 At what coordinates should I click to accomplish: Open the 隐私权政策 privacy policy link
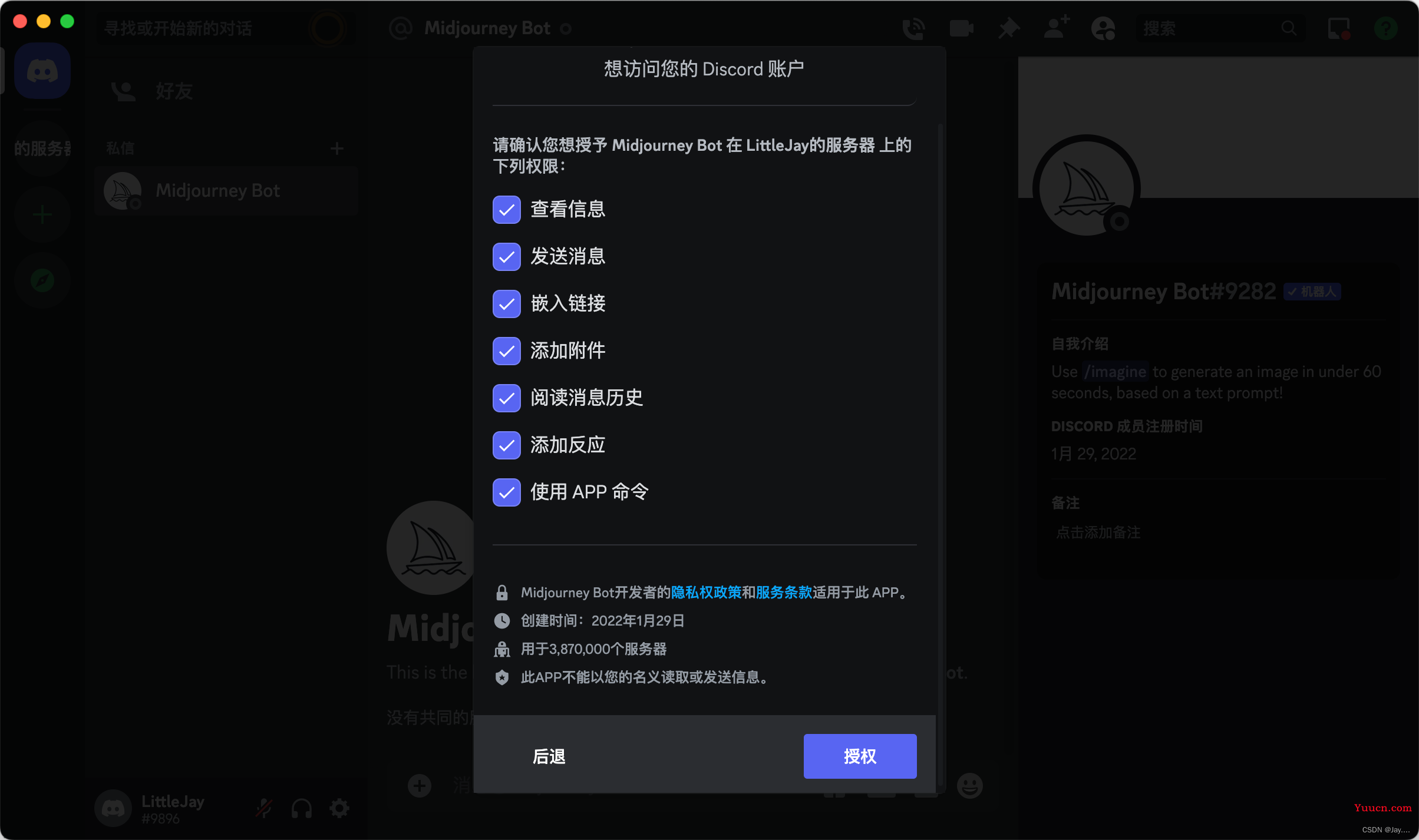tap(706, 593)
